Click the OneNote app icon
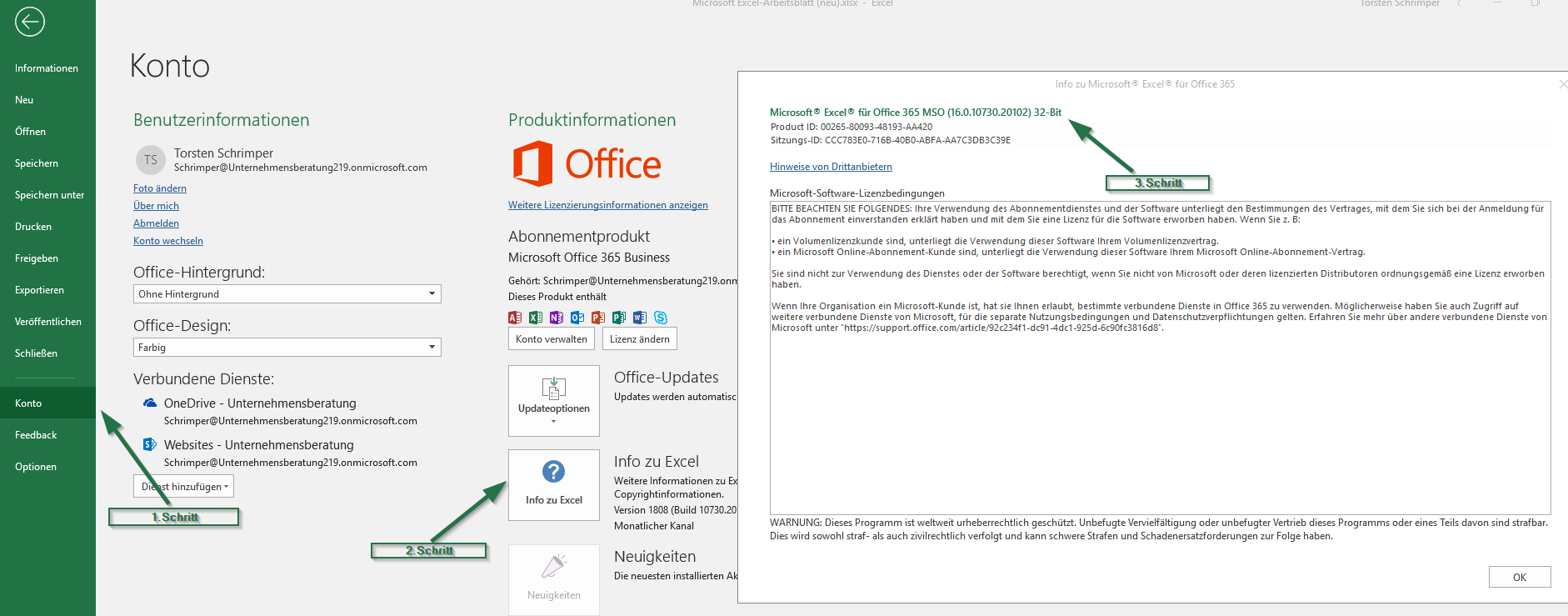Image resolution: width=1568 pixels, height=616 pixels. 557,318
